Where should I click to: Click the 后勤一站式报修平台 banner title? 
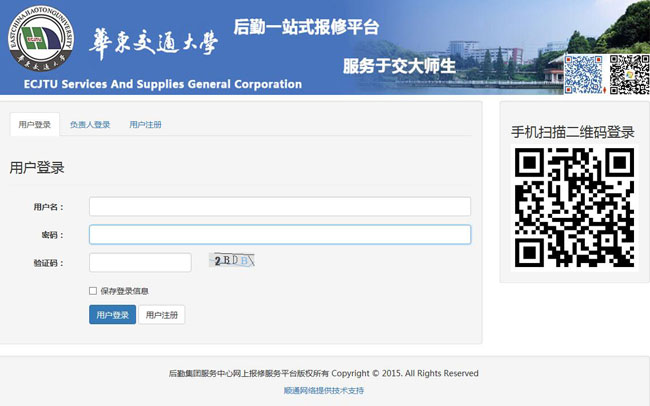[306, 27]
